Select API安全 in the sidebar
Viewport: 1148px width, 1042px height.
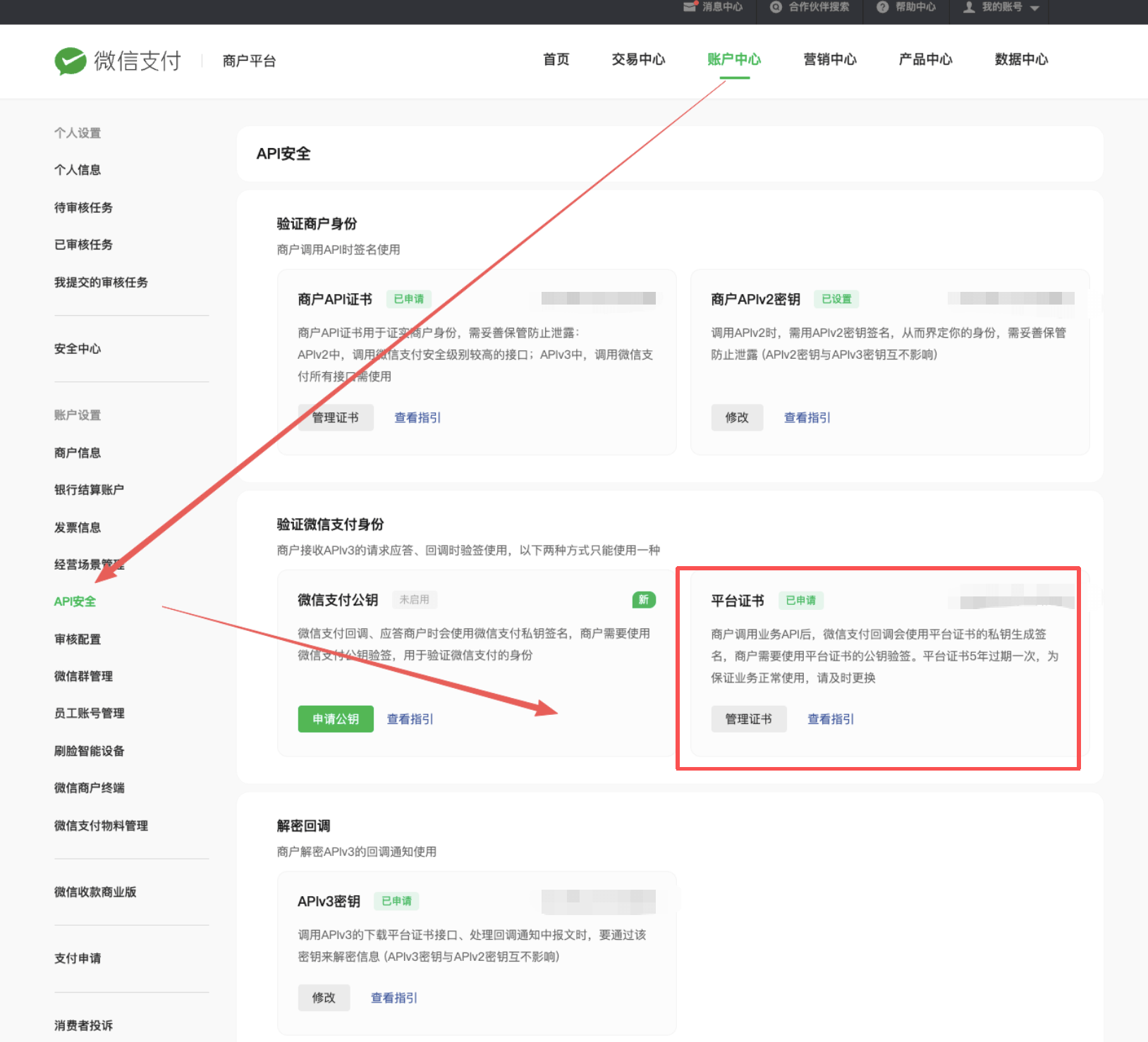pyautogui.click(x=74, y=601)
